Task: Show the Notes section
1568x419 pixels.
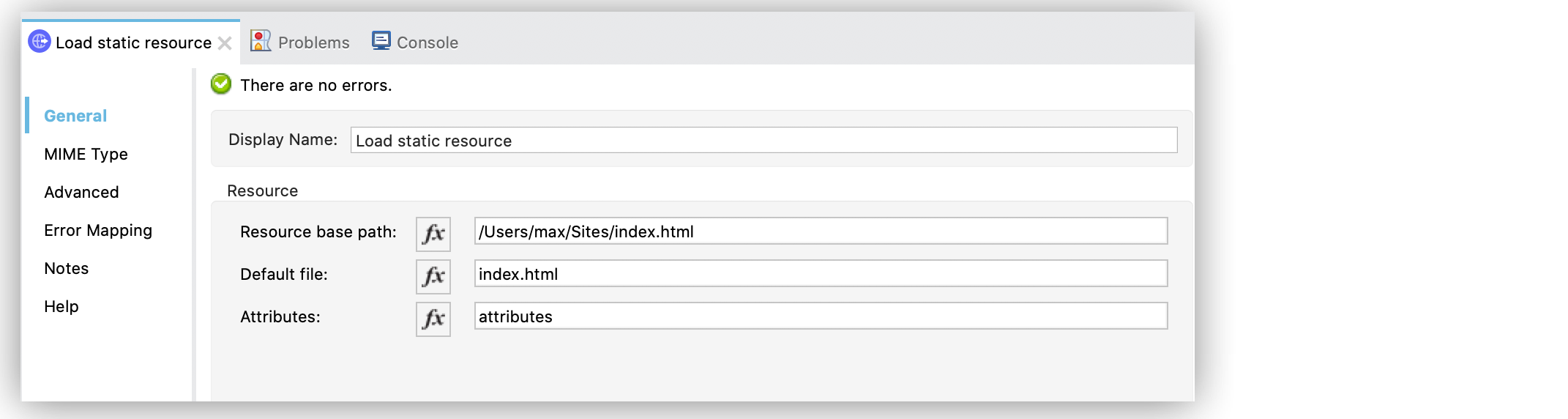Action: coord(66,268)
